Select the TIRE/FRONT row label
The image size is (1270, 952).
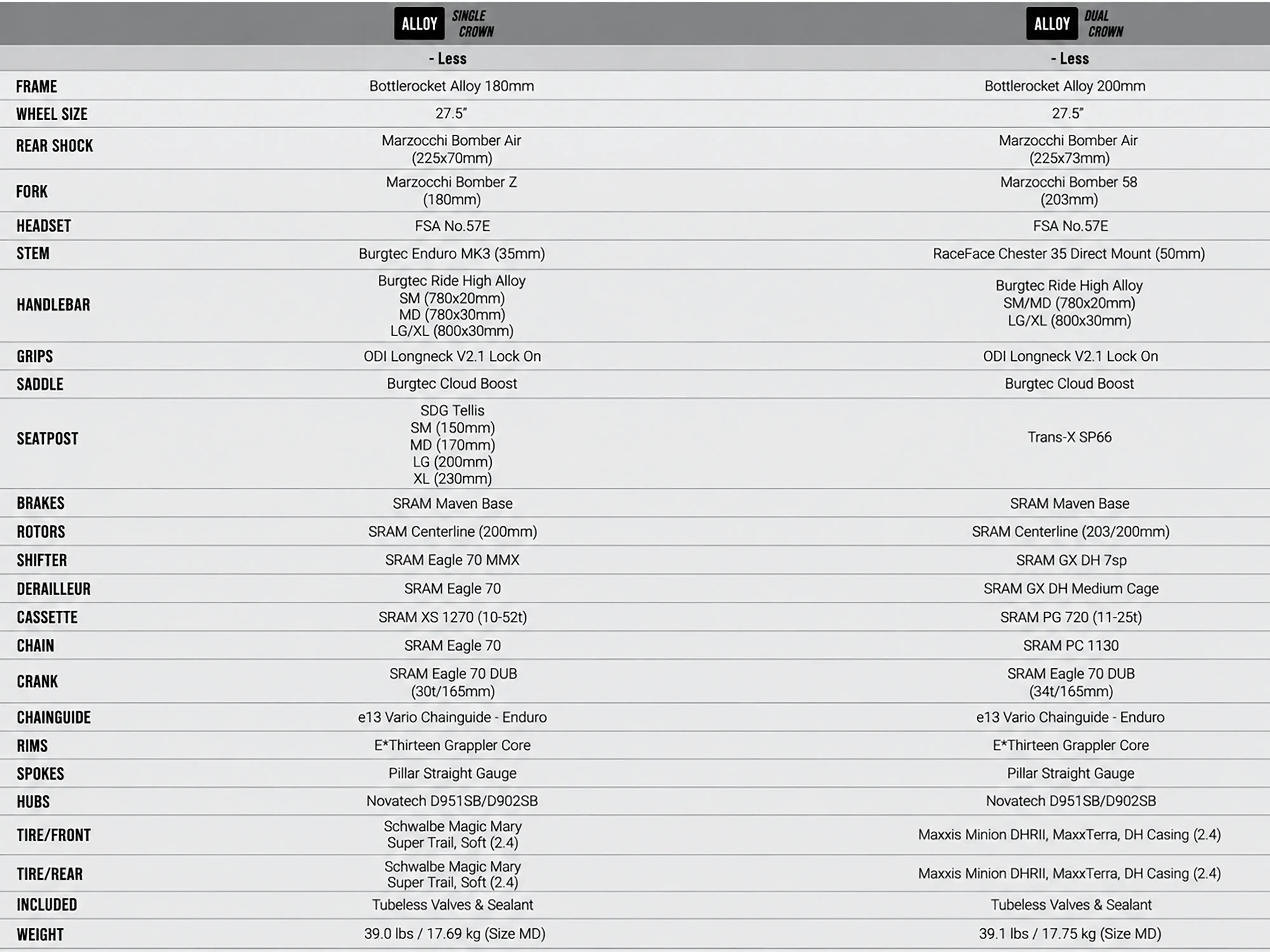tap(53, 835)
